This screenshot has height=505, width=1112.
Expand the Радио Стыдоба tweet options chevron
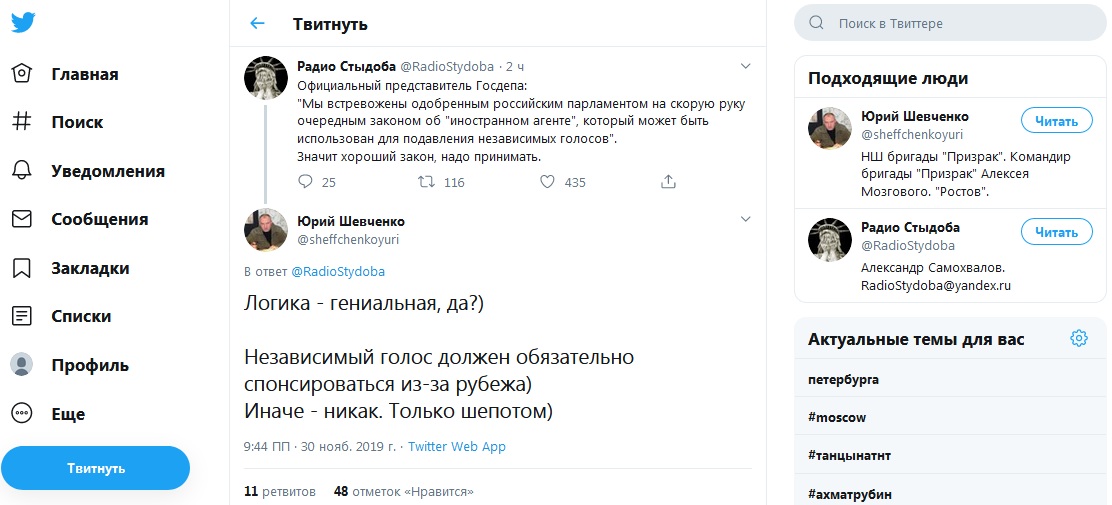[x=745, y=66]
